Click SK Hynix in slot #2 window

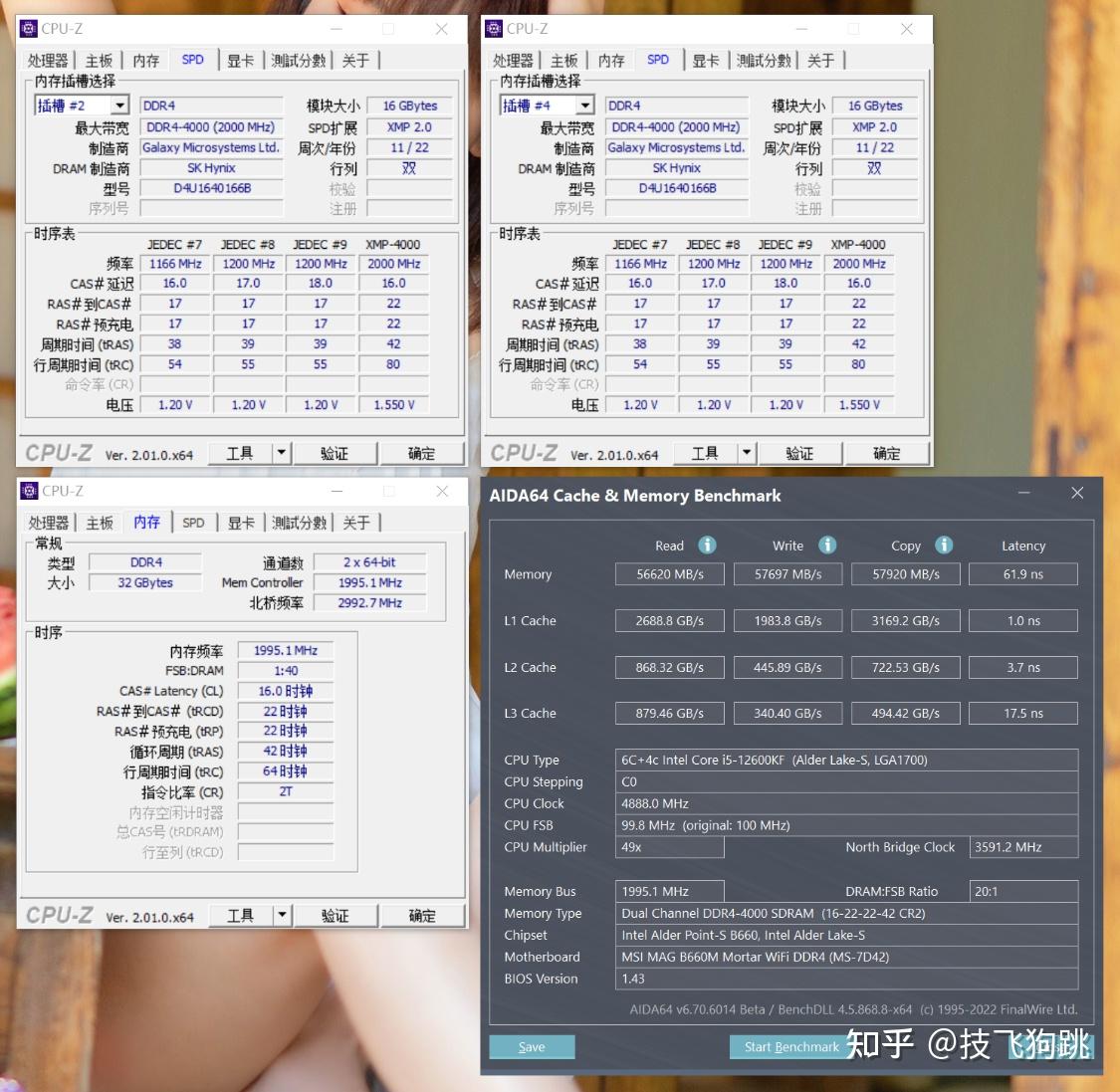point(211,168)
